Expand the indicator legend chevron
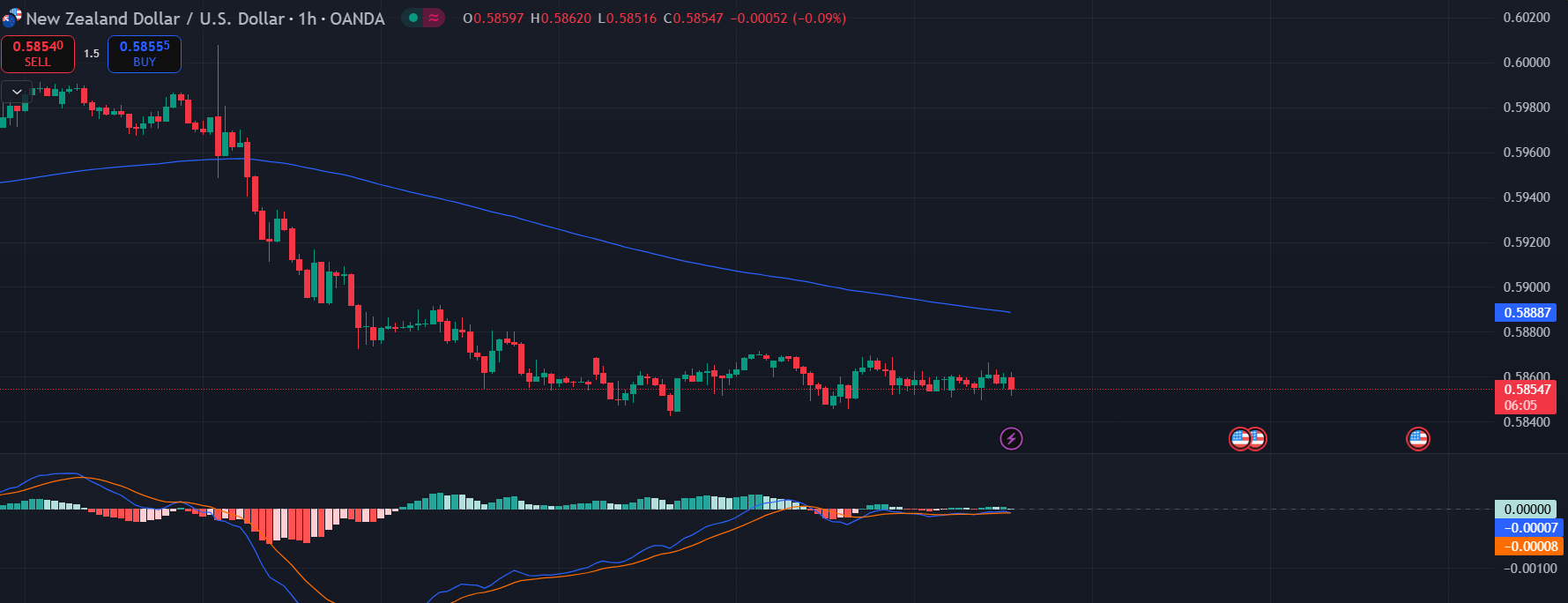The width and height of the screenshot is (1568, 603). (17, 92)
